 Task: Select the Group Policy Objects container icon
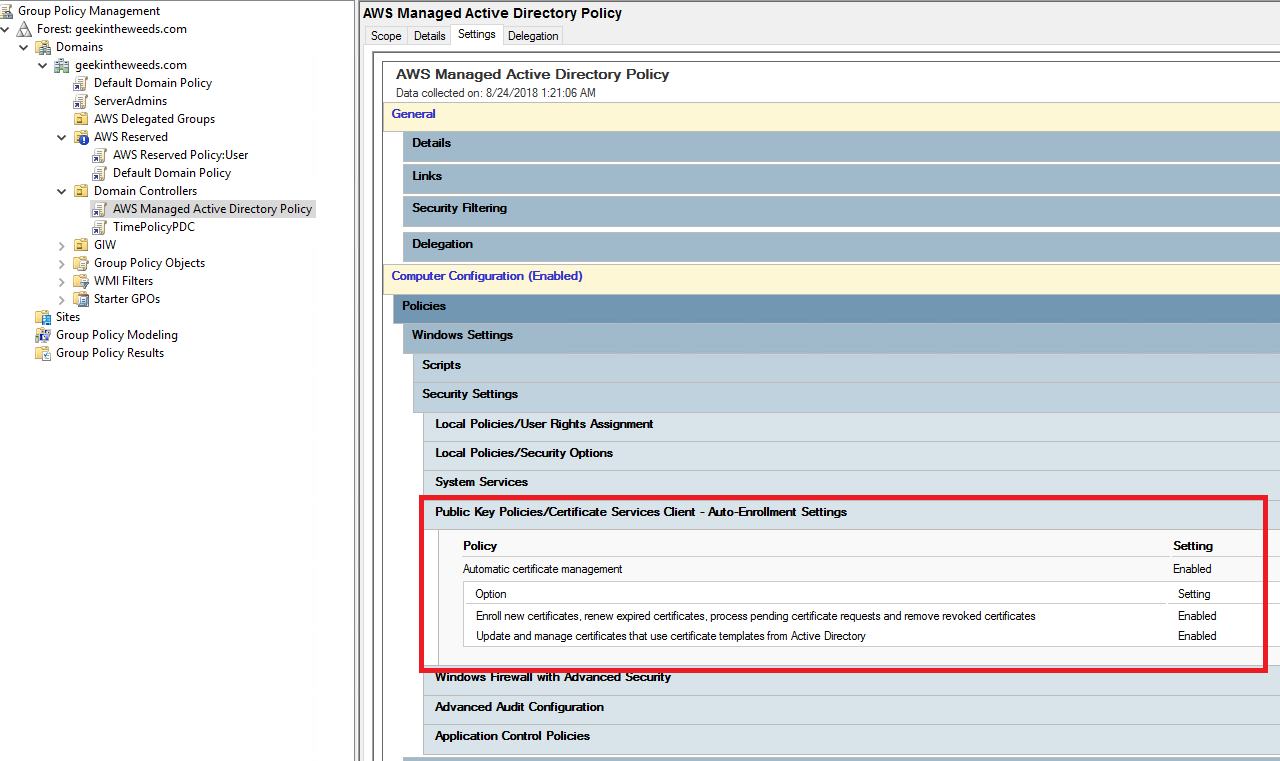pos(80,262)
